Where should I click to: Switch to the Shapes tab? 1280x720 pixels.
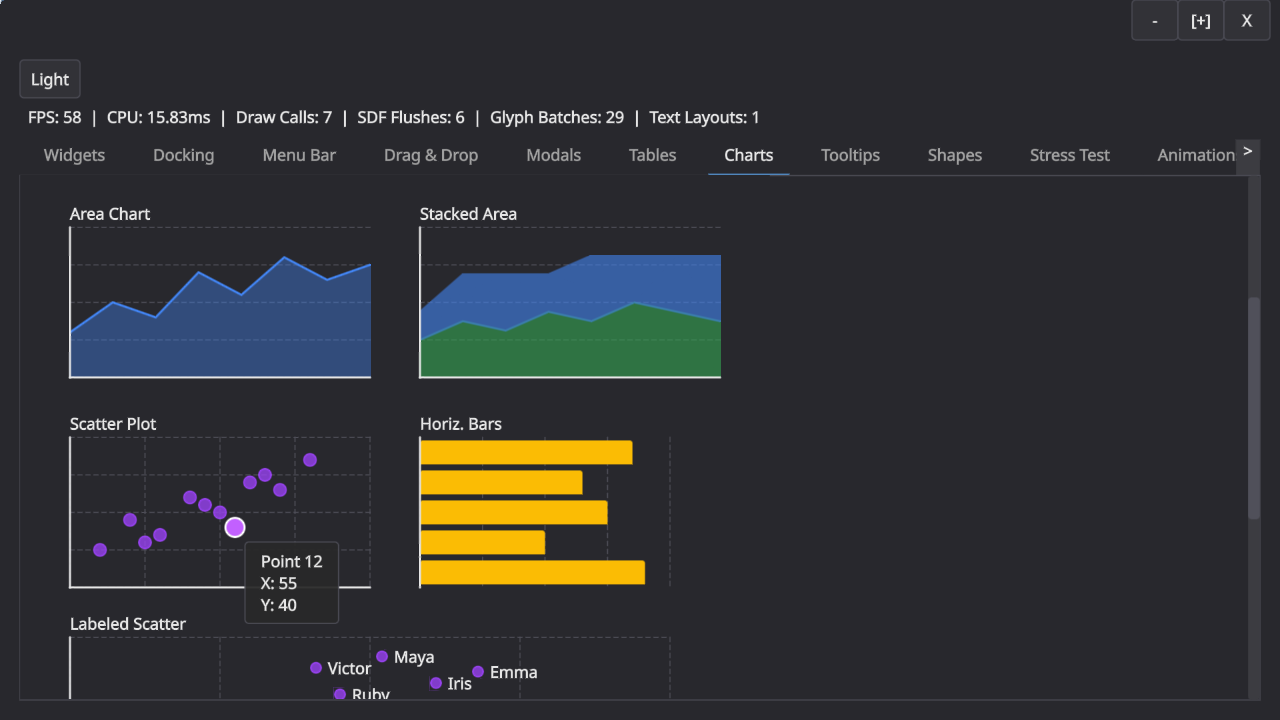pos(954,155)
